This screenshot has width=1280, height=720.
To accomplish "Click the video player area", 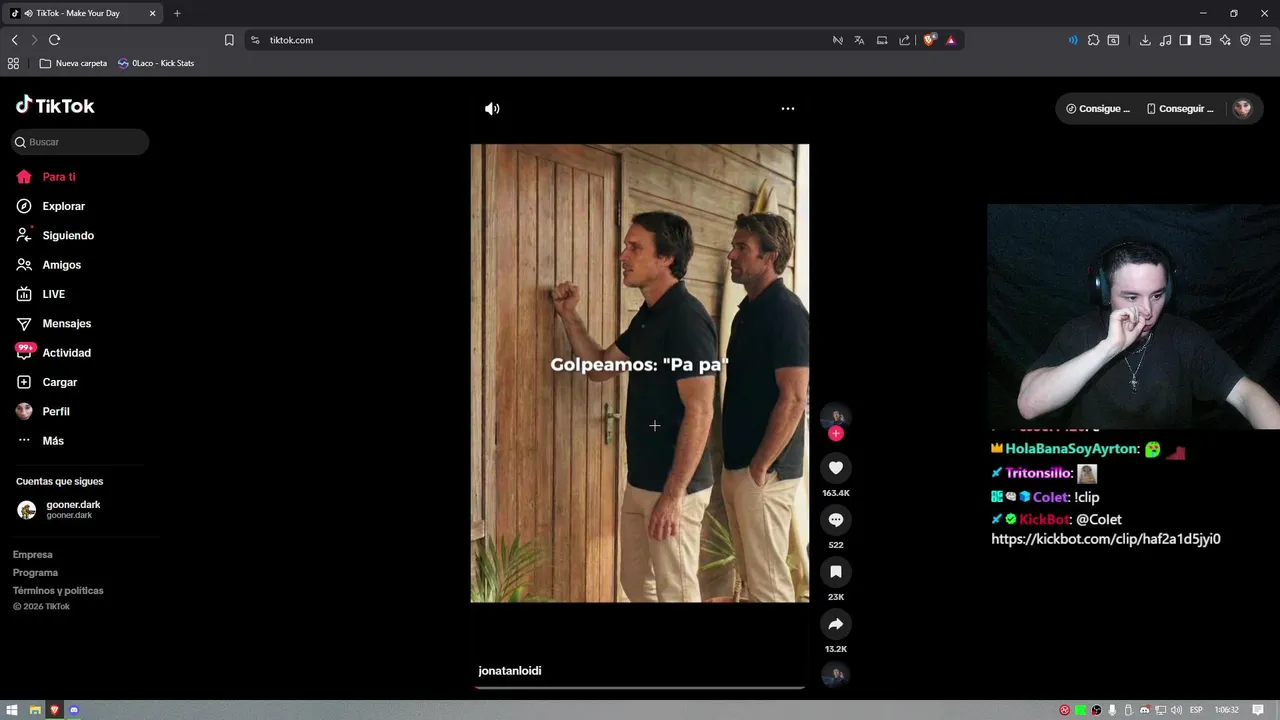I will [x=640, y=373].
